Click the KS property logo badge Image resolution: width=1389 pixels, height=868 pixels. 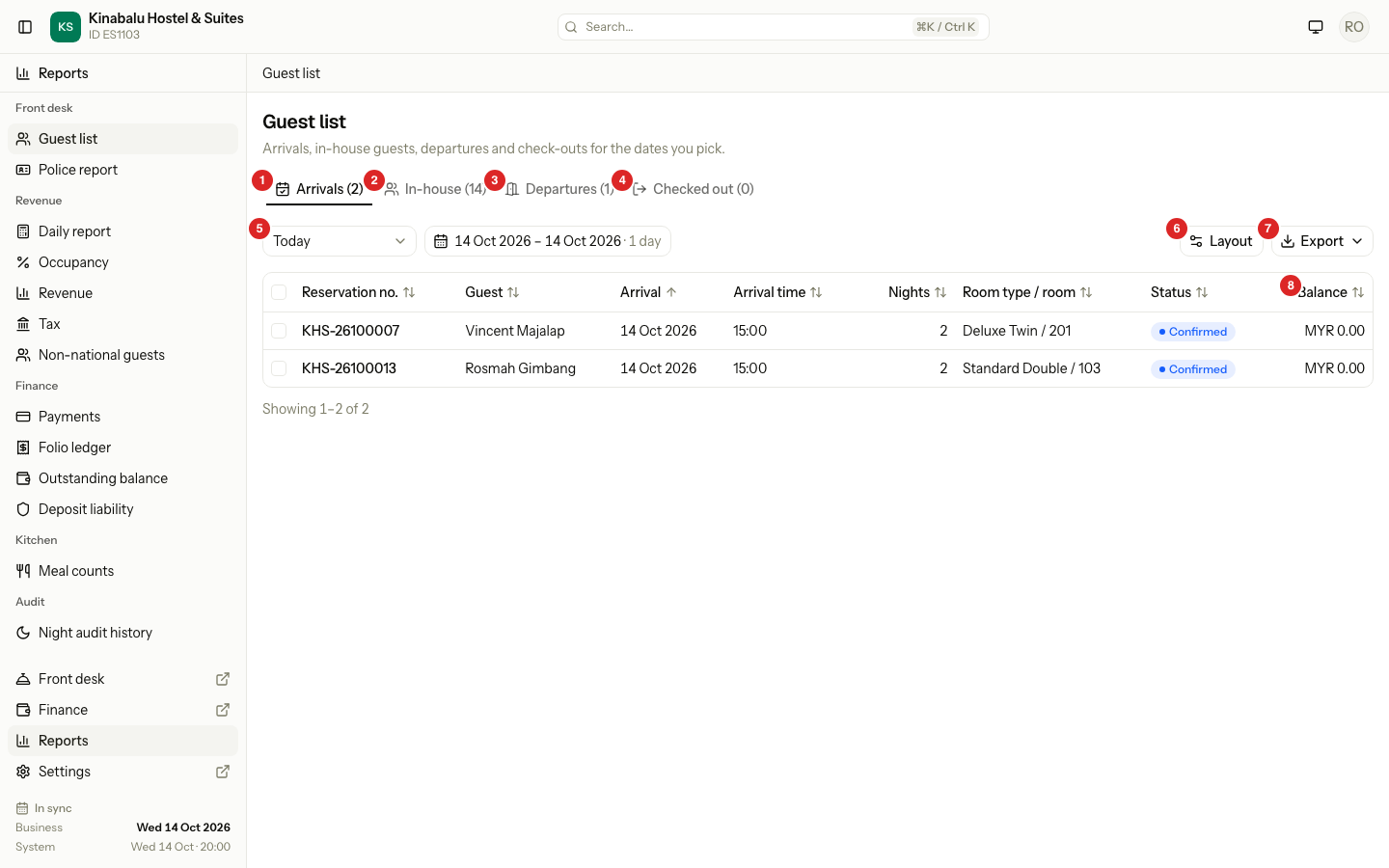pyautogui.click(x=66, y=27)
